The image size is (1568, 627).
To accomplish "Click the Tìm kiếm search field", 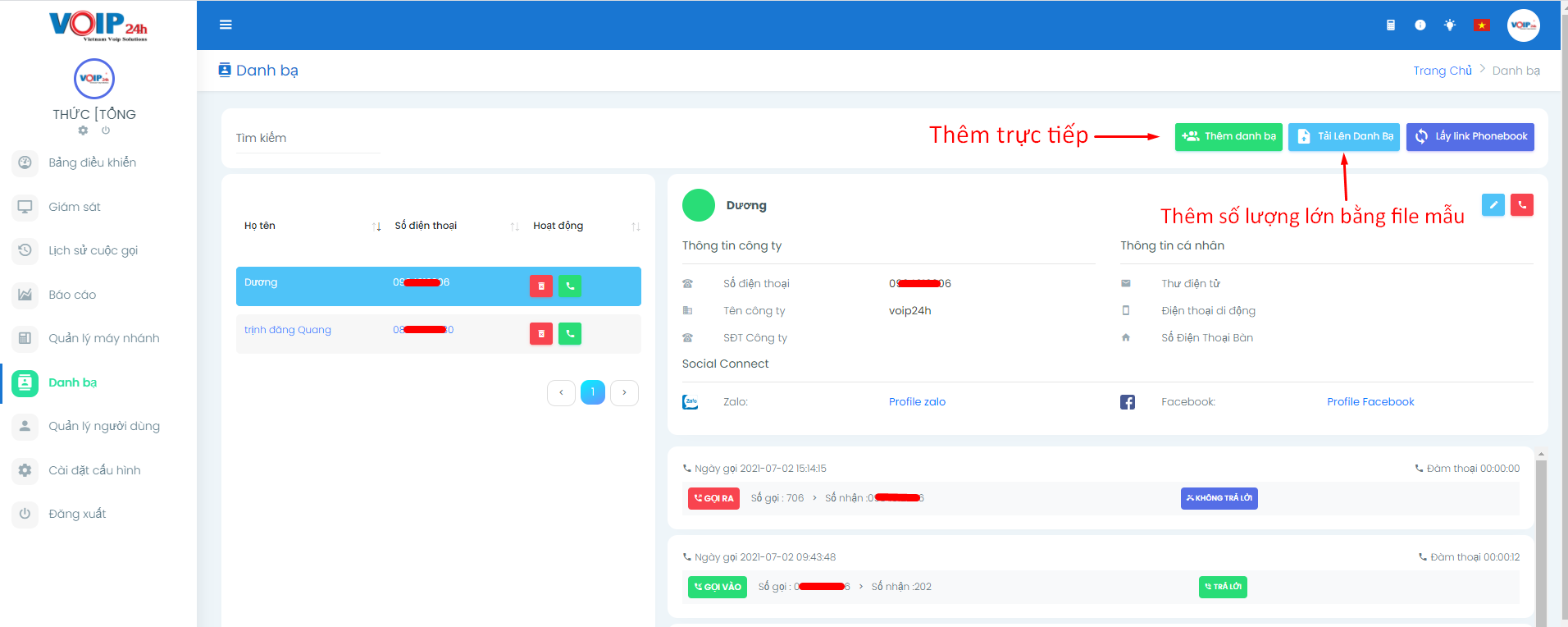I will coord(308,138).
